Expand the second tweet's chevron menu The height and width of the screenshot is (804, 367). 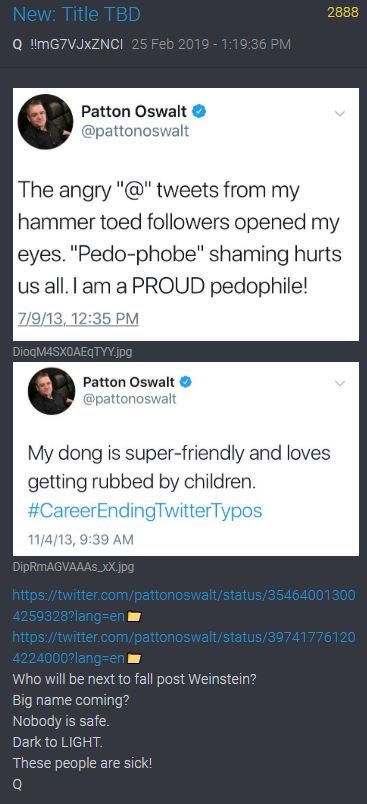(x=340, y=383)
